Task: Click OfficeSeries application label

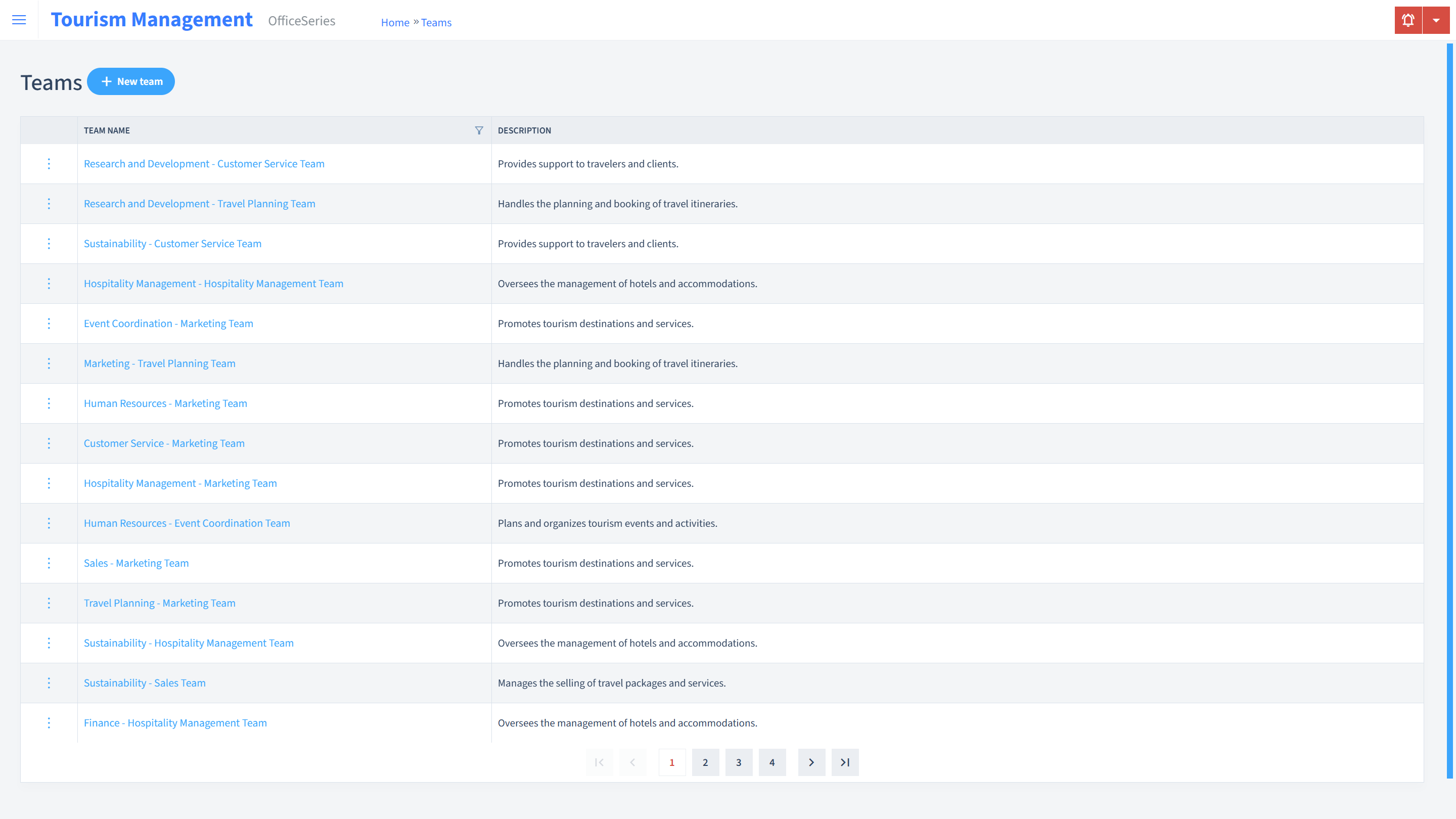Action: [x=302, y=20]
